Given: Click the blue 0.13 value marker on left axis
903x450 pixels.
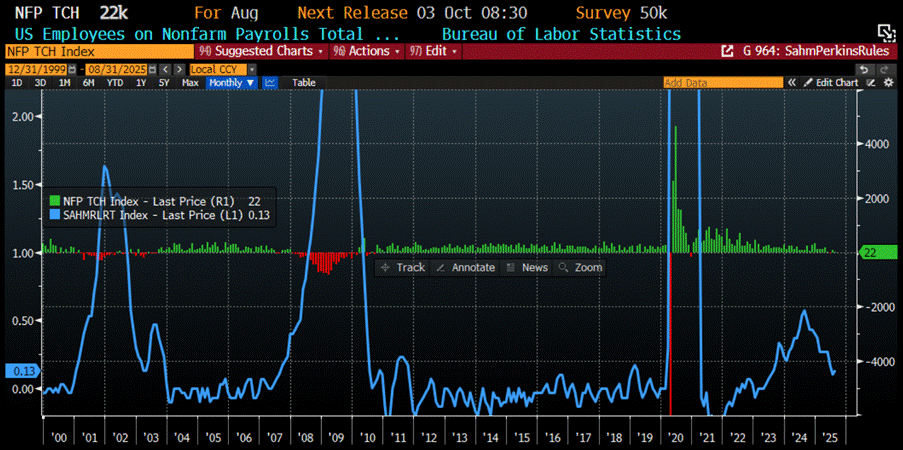Looking at the screenshot, I should tap(23, 371).
